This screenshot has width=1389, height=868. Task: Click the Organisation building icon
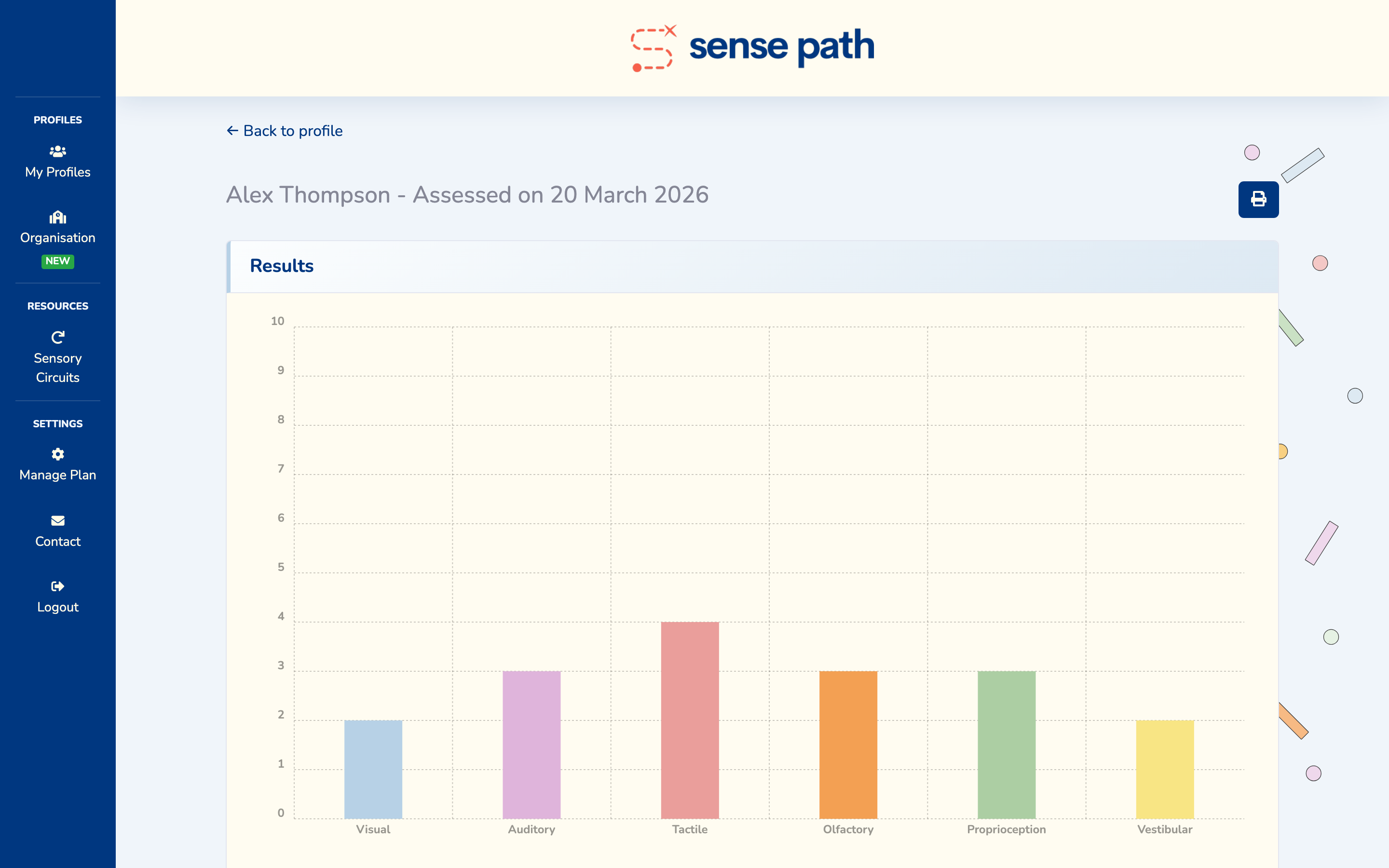(x=57, y=217)
